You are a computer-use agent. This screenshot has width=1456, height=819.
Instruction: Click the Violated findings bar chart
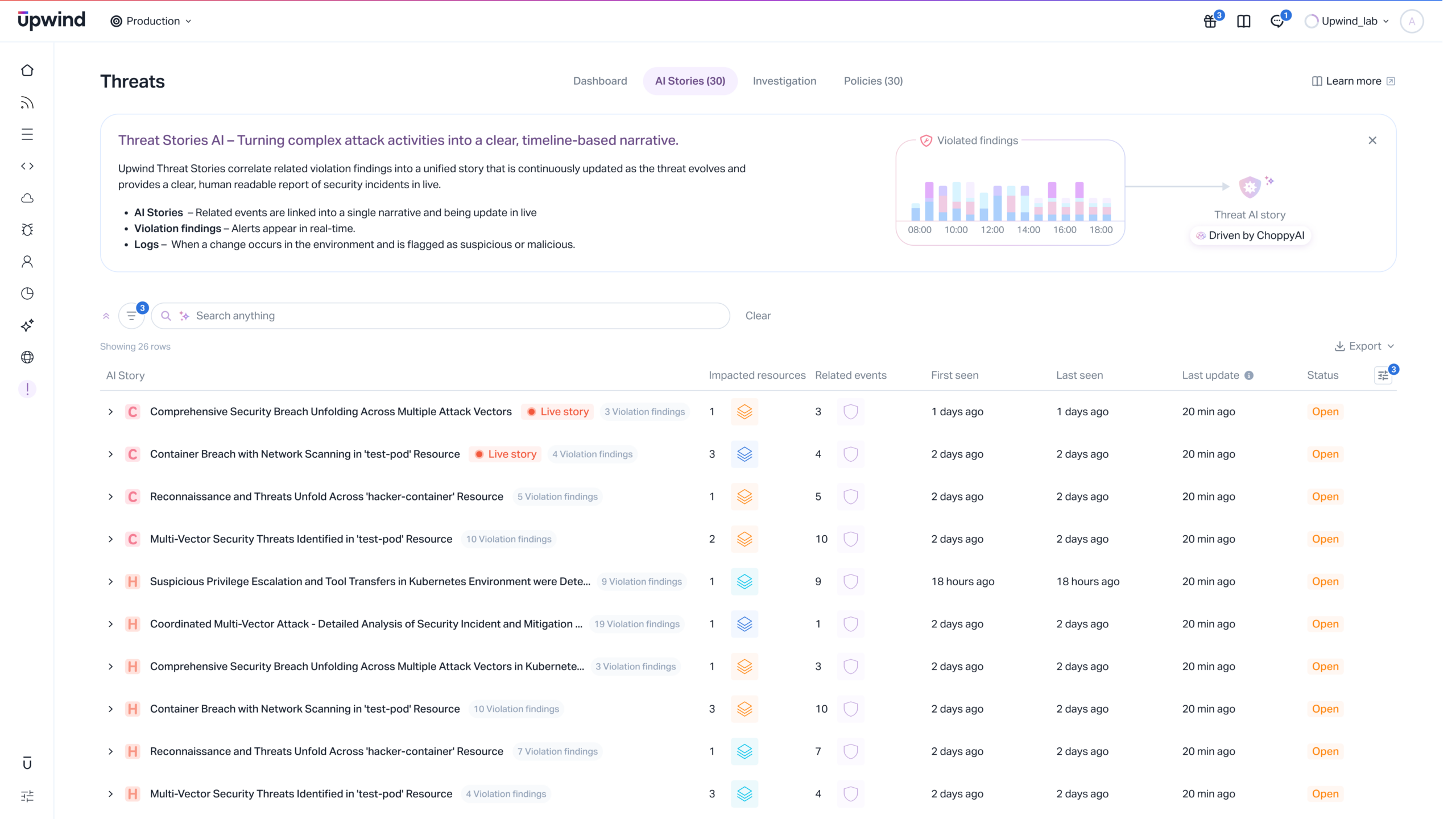[1010, 202]
